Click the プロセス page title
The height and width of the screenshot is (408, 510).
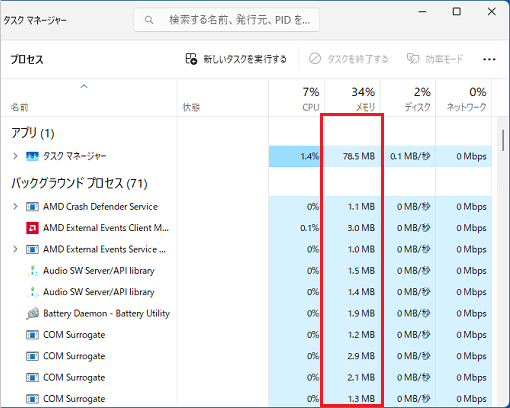coord(27,60)
